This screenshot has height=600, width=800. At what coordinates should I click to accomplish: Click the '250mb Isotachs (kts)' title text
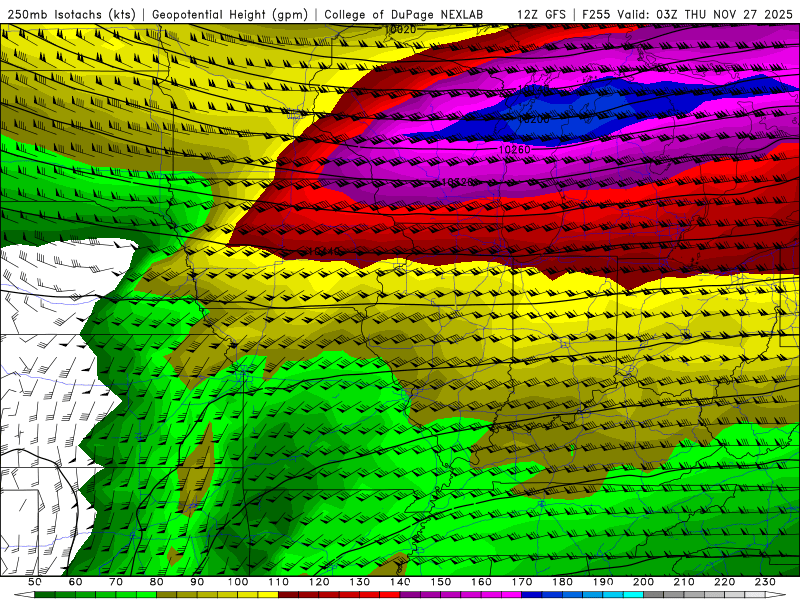(71, 15)
